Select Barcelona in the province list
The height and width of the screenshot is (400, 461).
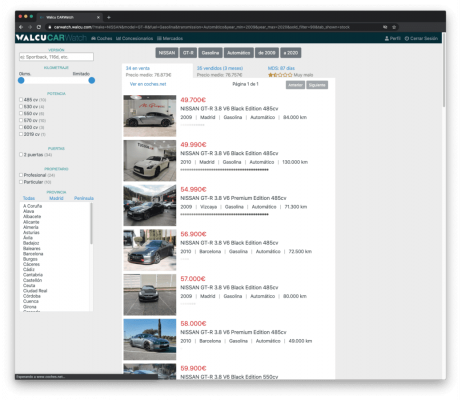click(x=33, y=254)
